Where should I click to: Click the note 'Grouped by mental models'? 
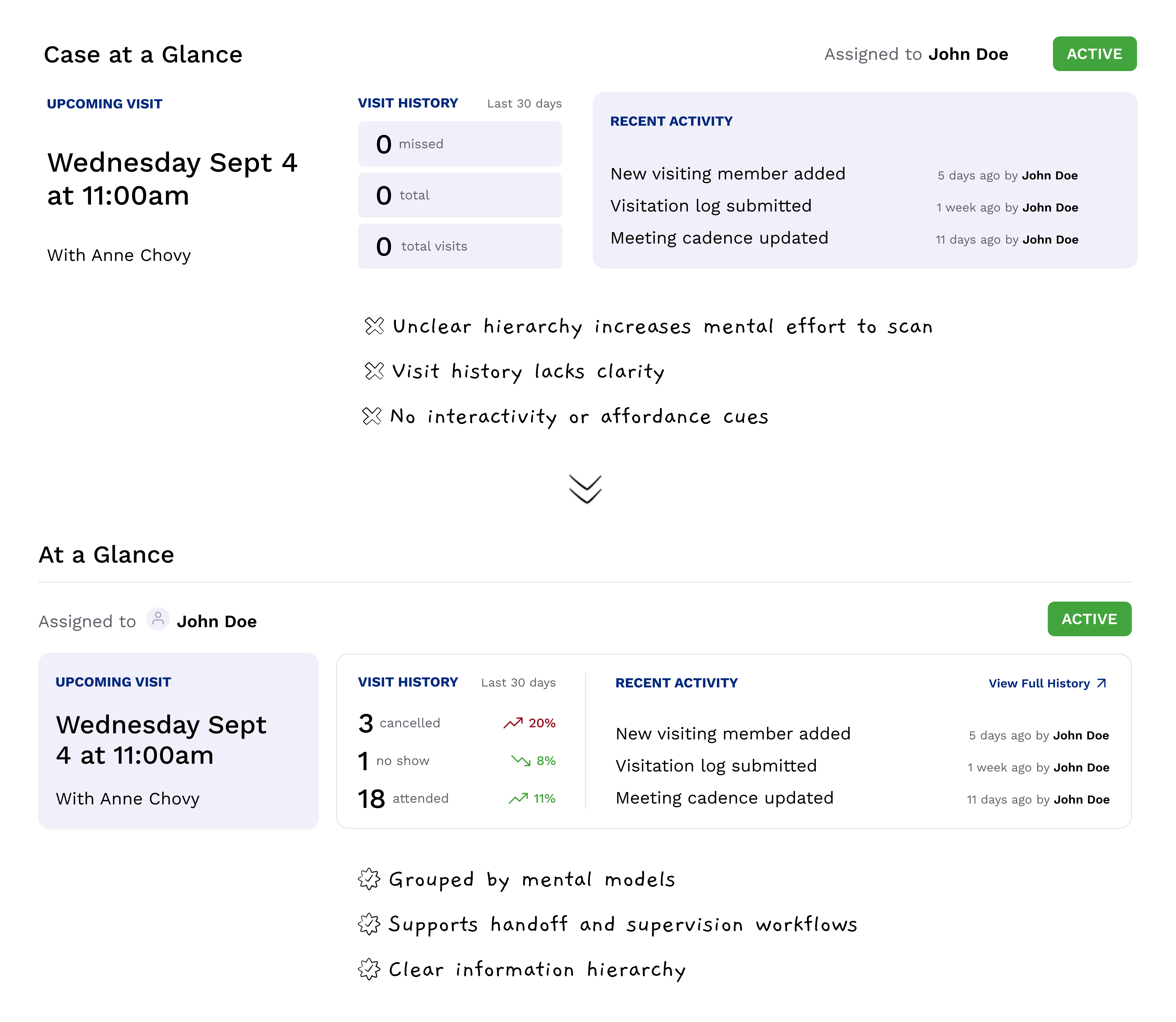pos(532,880)
